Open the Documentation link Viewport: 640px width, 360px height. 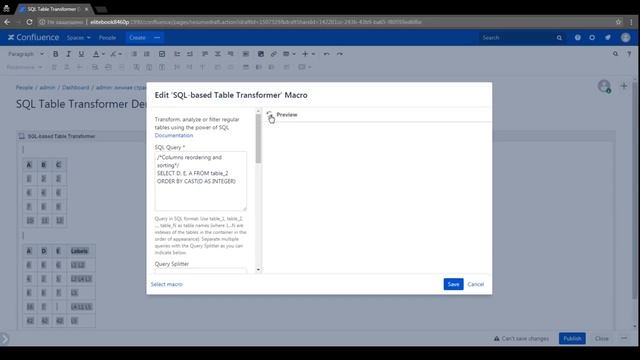click(174, 136)
